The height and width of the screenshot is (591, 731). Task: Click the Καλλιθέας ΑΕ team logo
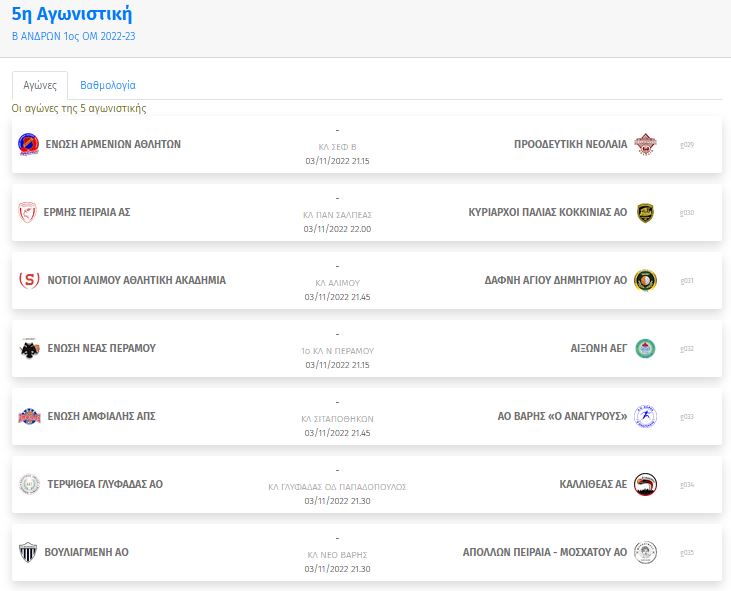646,484
